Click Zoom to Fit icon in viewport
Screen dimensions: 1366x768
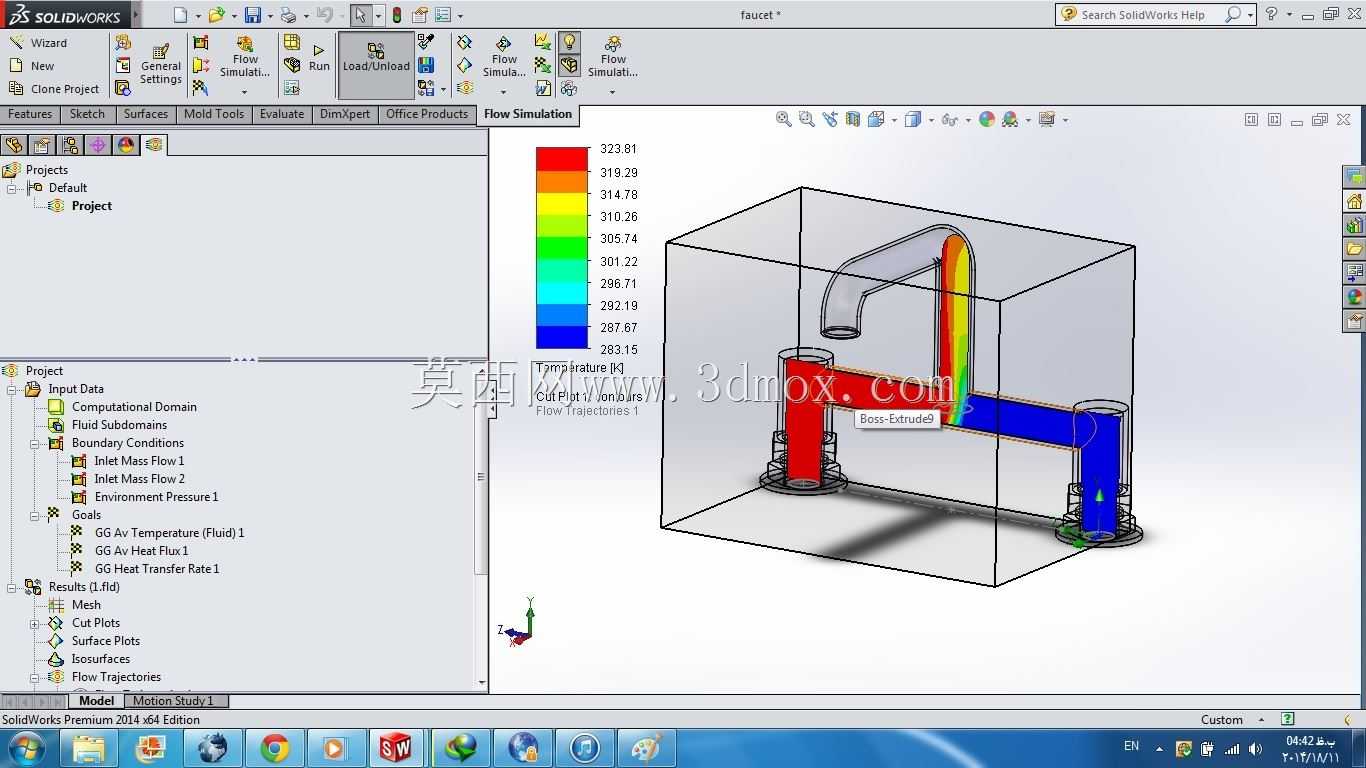[x=784, y=119]
